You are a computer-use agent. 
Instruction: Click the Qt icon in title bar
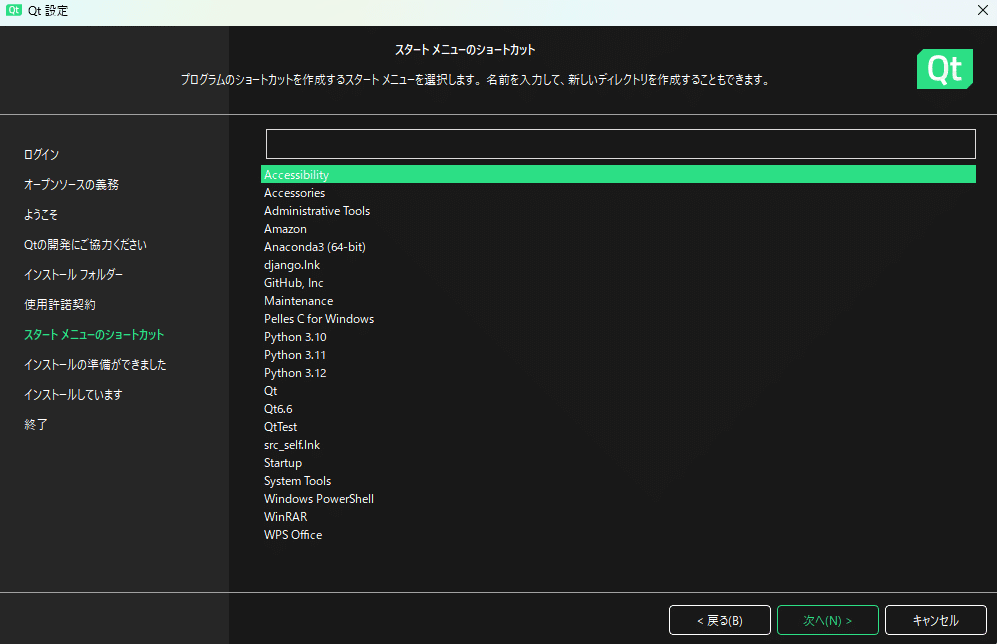[13, 10]
